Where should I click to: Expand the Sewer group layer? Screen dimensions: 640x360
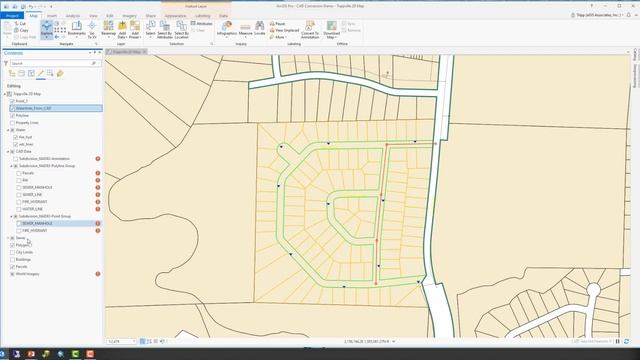pyautogui.click(x=8, y=238)
